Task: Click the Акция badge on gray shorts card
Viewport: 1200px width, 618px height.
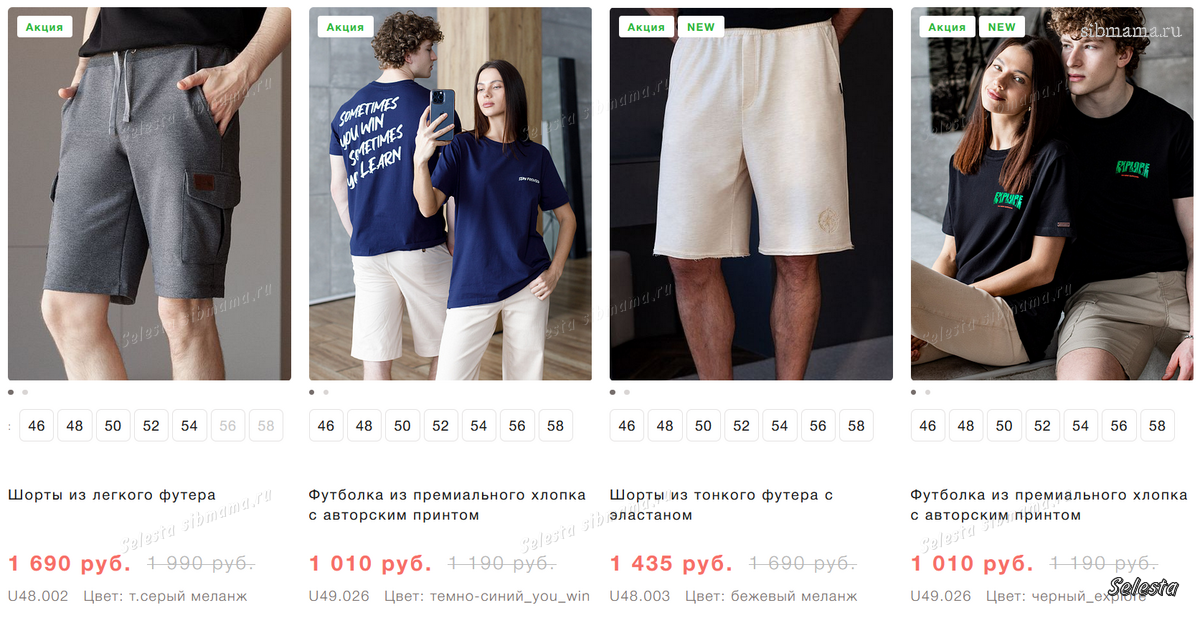Action: point(44,27)
